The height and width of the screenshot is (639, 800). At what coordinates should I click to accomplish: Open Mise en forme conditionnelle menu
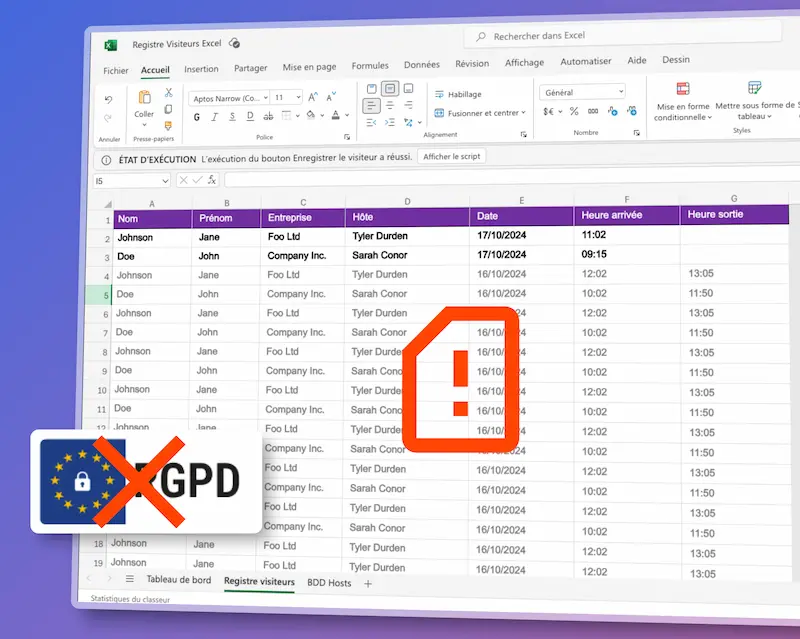[x=683, y=102]
